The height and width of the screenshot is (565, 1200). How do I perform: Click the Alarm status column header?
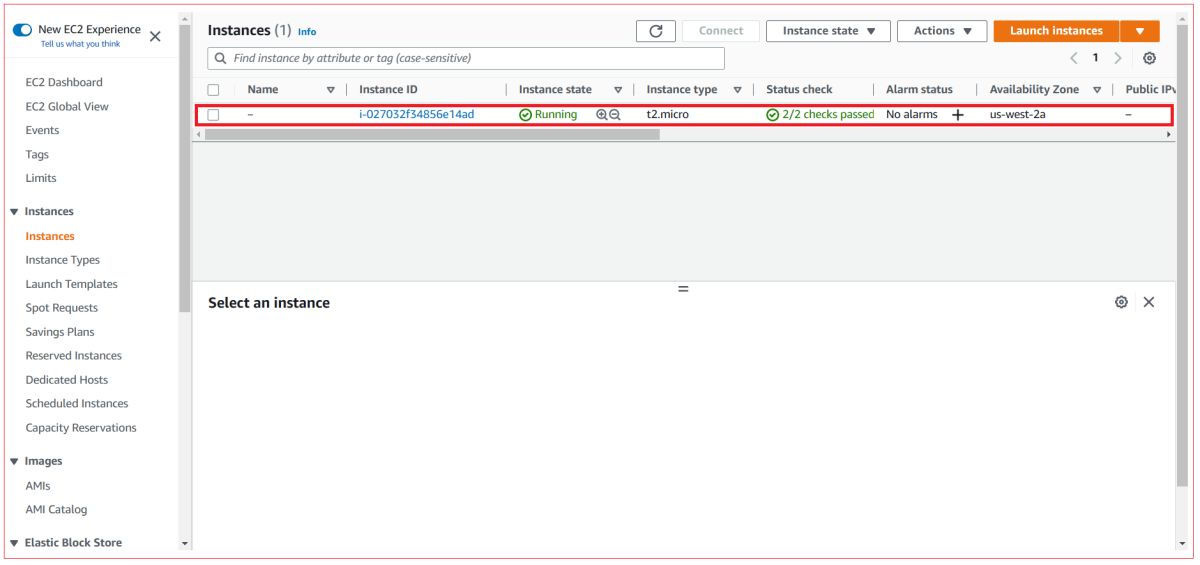click(x=919, y=90)
